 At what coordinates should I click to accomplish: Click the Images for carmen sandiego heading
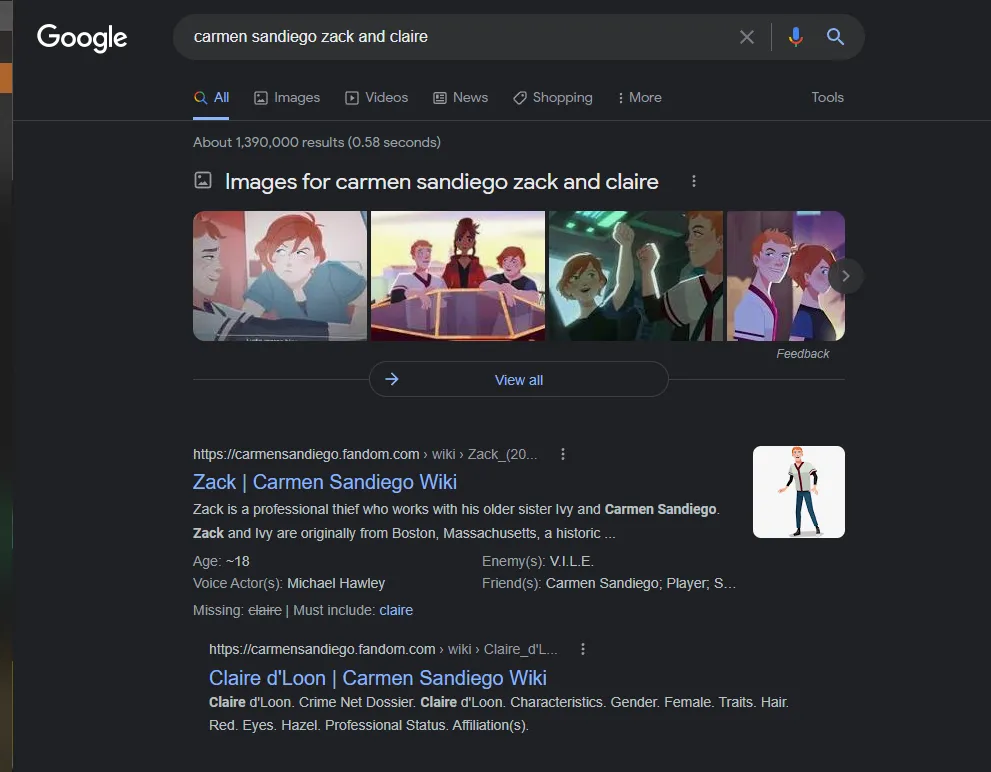(442, 181)
